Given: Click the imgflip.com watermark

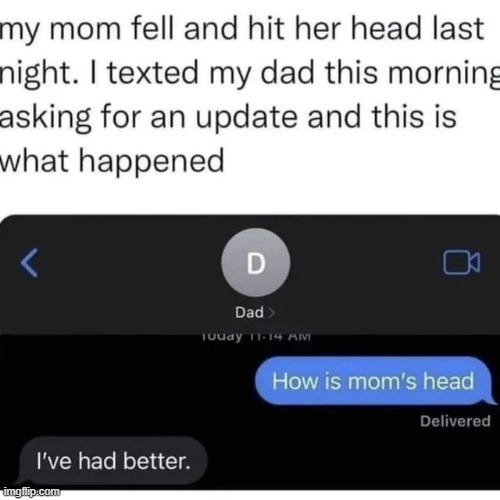Looking at the screenshot, I should point(31,491).
